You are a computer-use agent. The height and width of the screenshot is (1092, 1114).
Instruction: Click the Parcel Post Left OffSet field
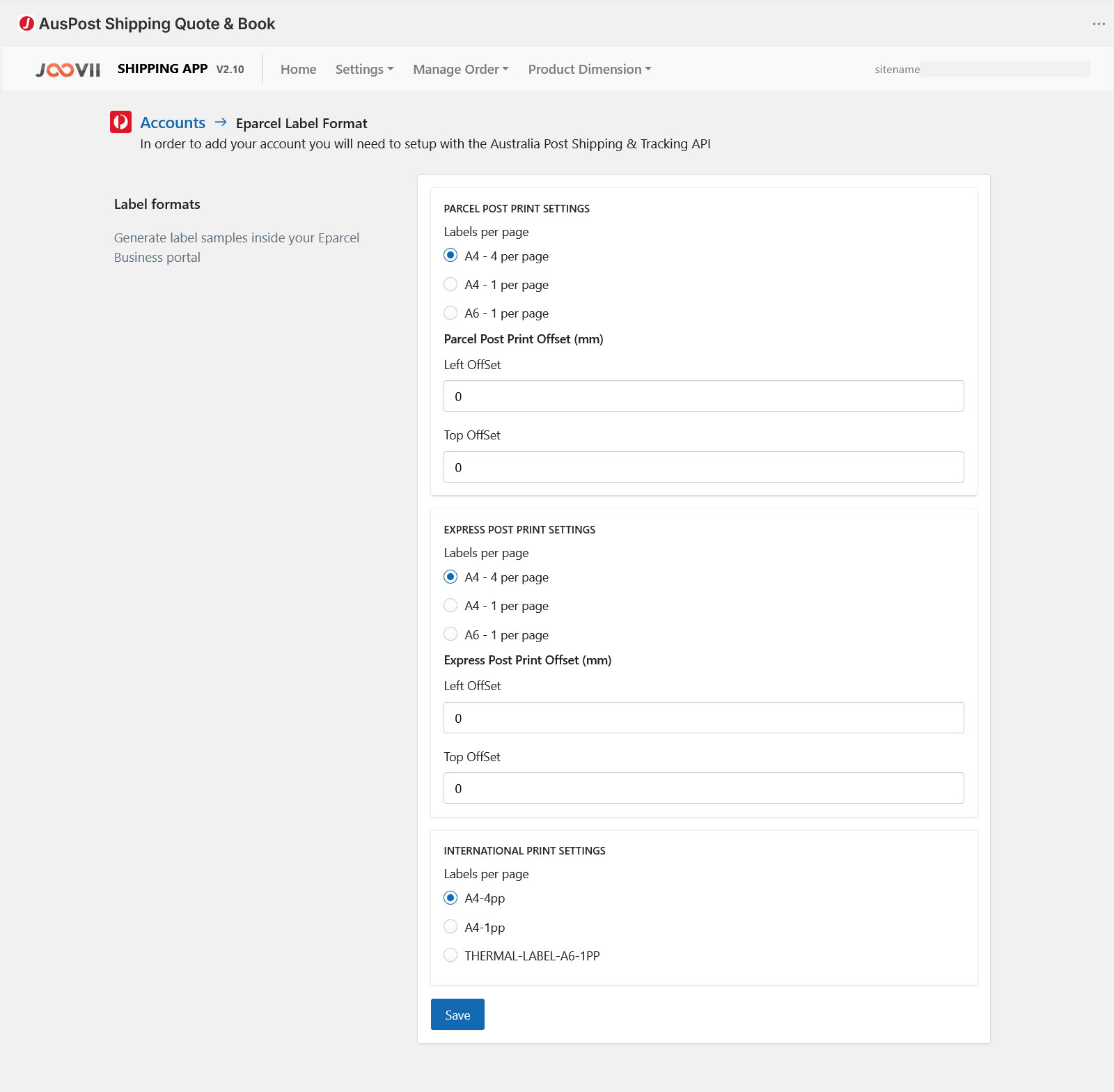tap(703, 396)
